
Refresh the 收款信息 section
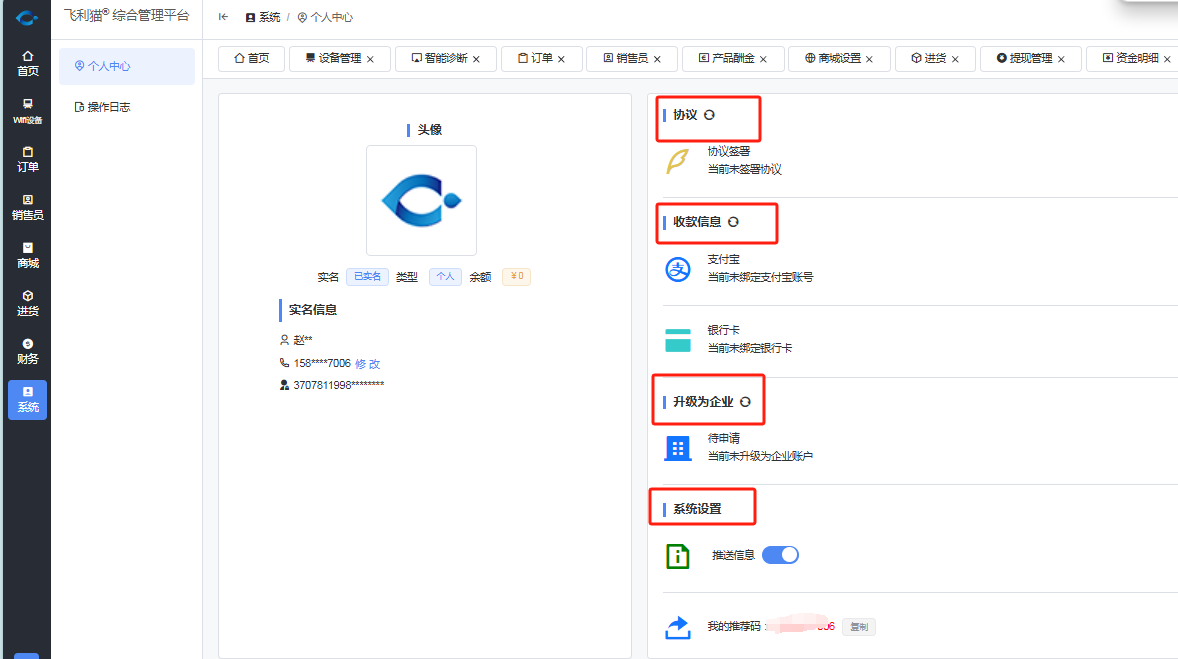(x=734, y=222)
